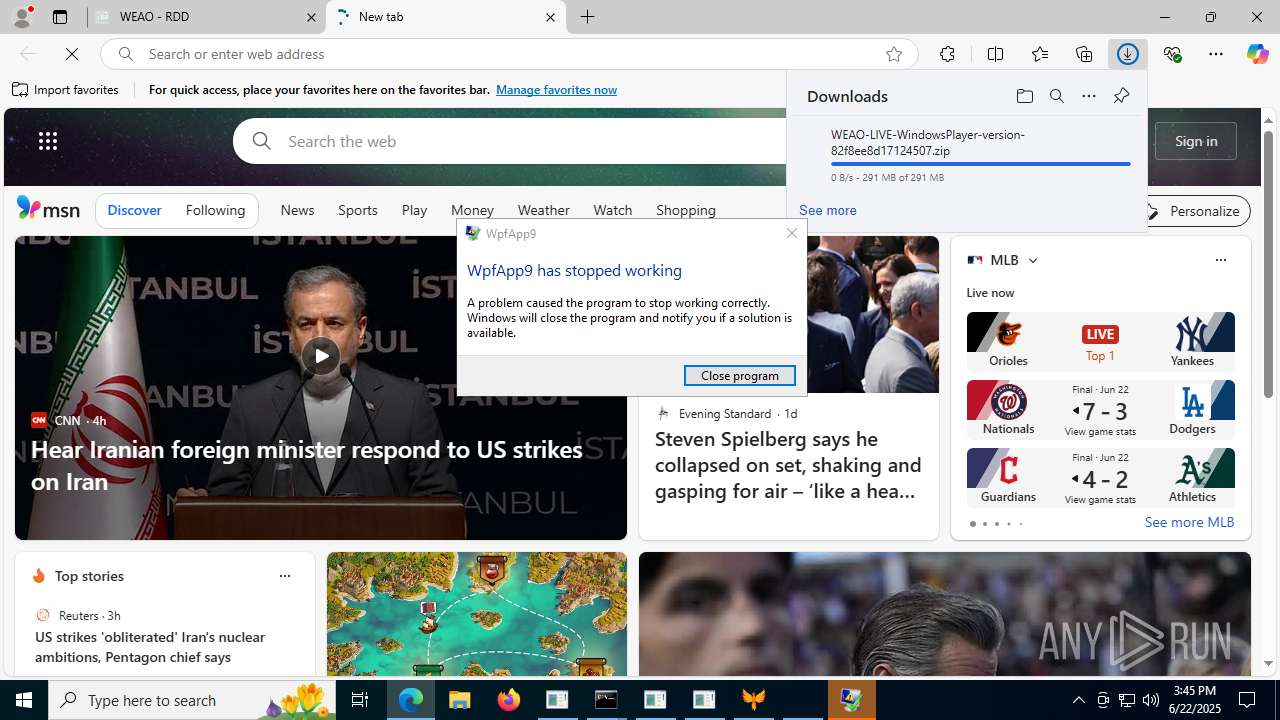Add this page to favorites star

894,54
